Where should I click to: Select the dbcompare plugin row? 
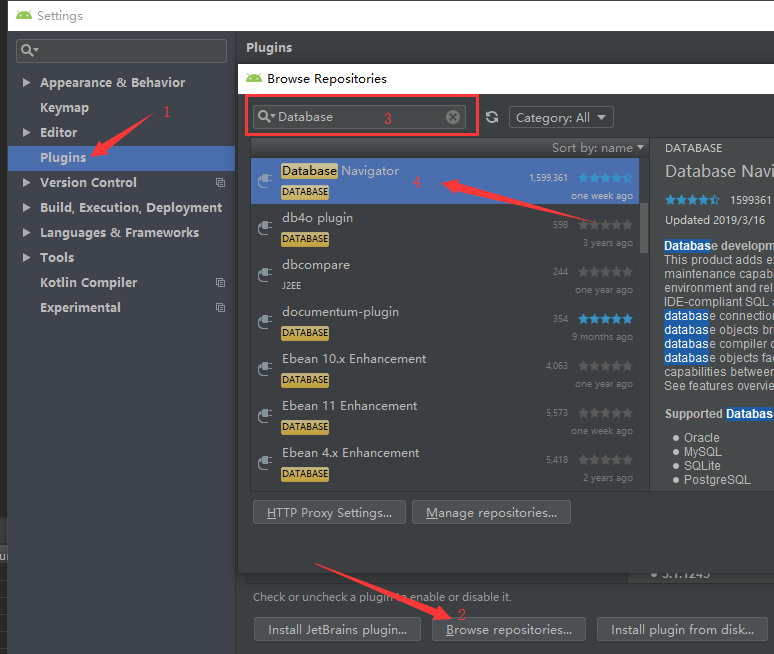445,275
